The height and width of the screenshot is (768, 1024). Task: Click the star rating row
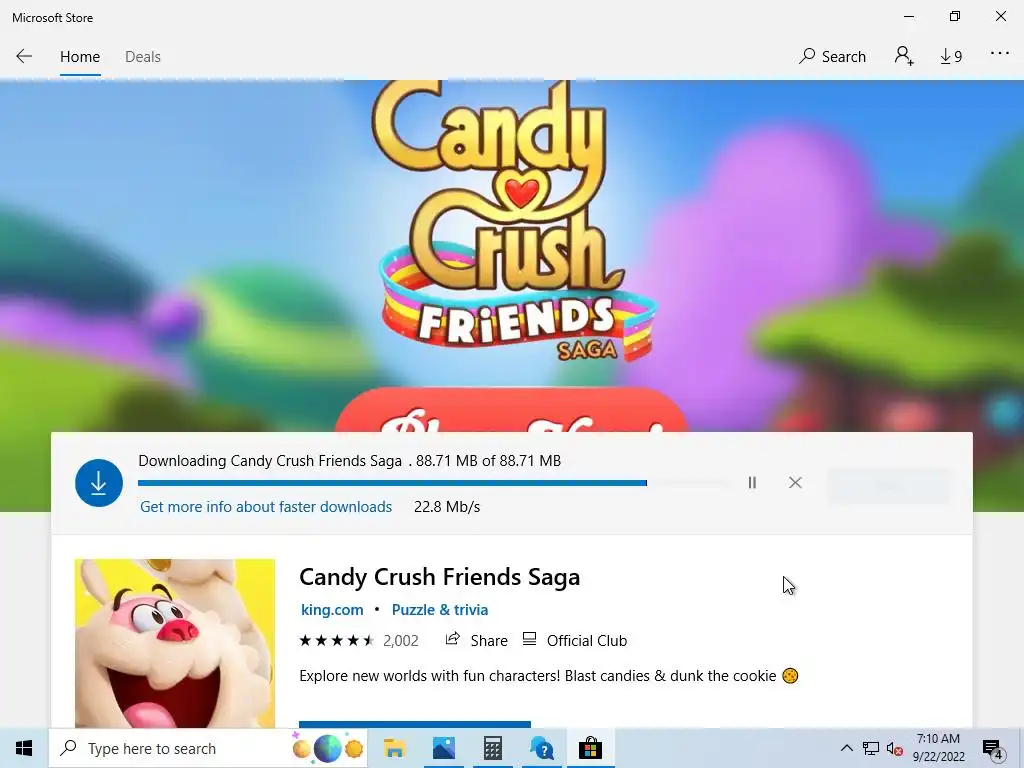[336, 641]
